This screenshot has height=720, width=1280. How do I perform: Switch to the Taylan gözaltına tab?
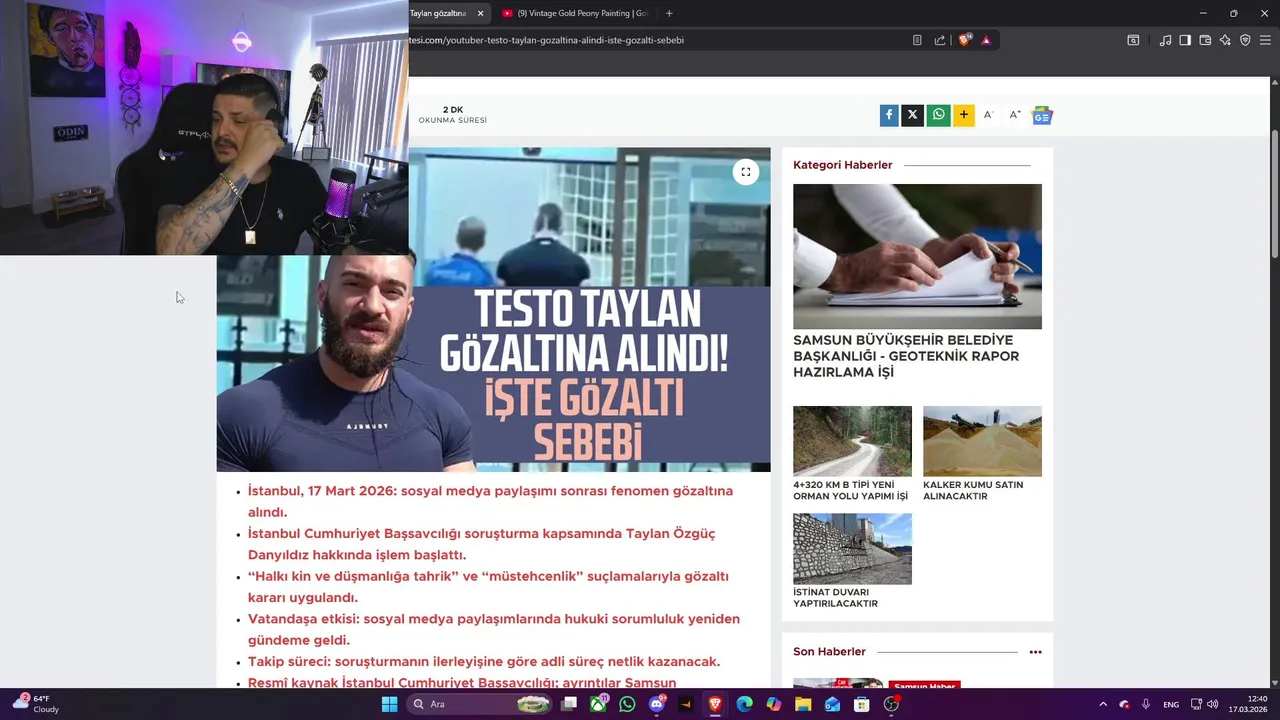pyautogui.click(x=438, y=13)
